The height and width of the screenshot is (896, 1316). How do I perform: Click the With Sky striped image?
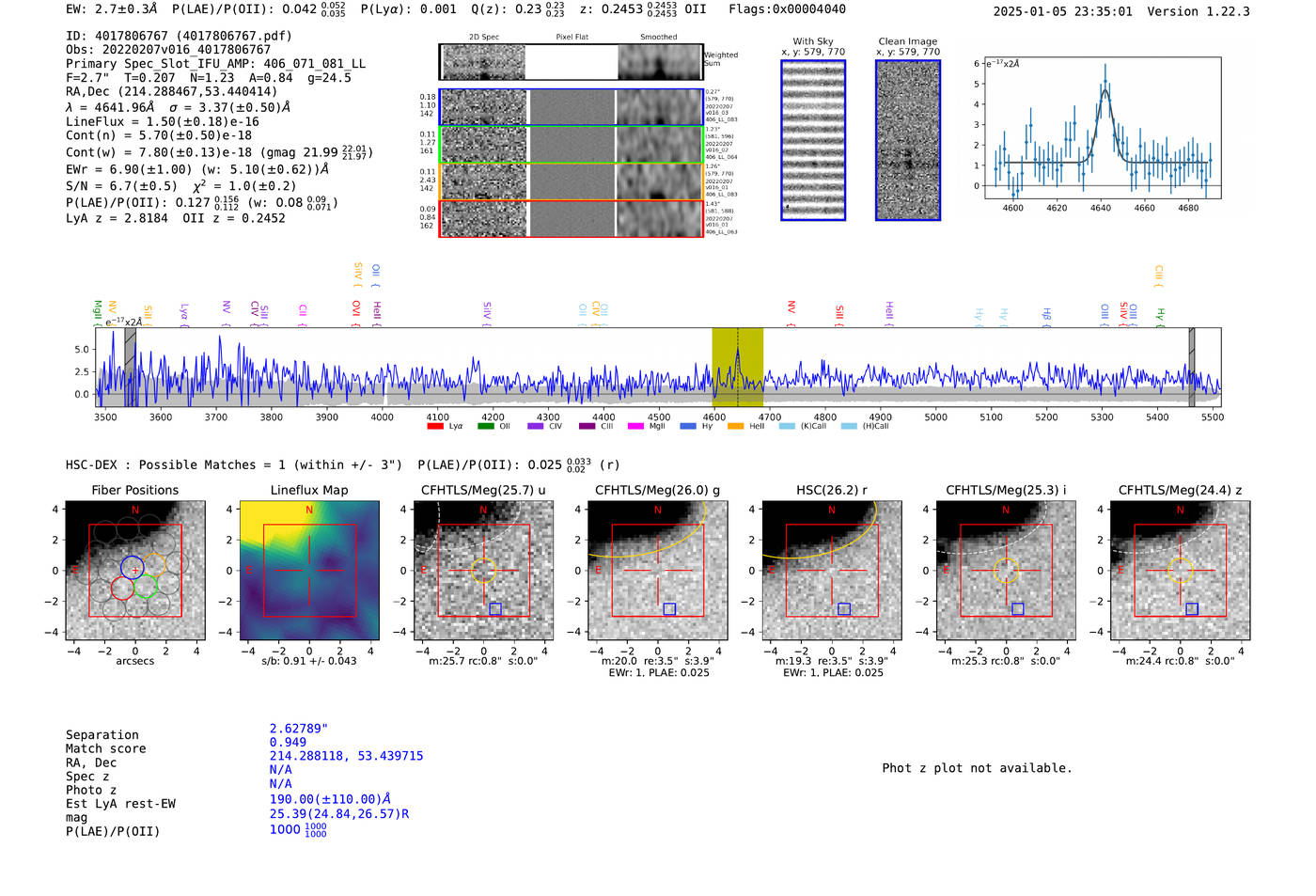click(x=813, y=140)
